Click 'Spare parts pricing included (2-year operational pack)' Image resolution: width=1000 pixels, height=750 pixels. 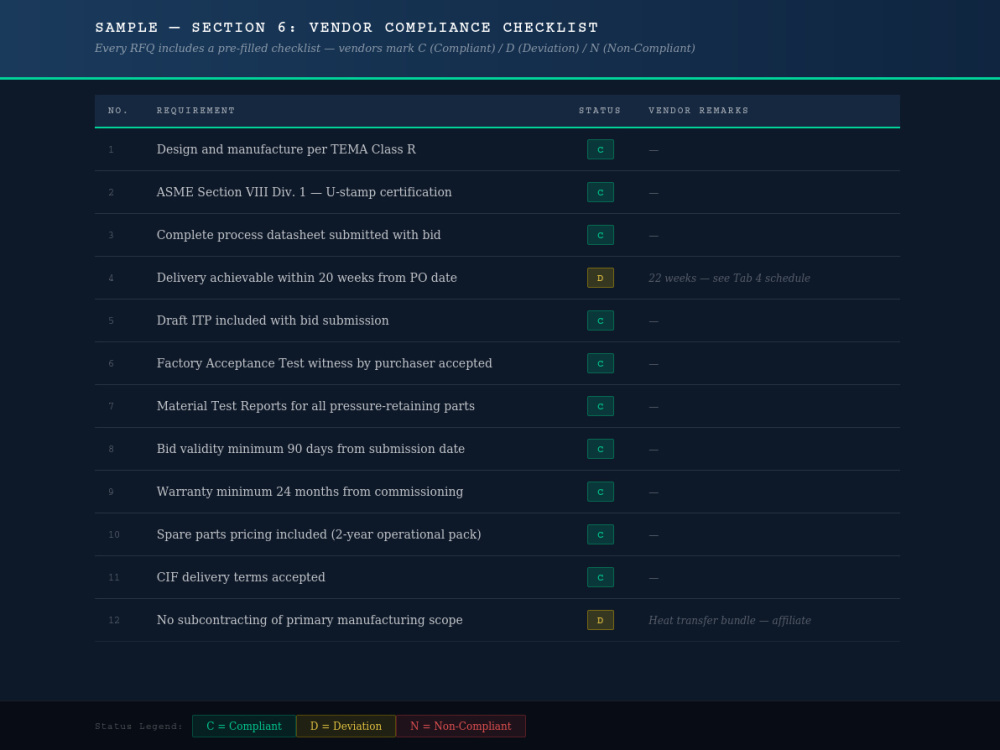pyautogui.click(x=319, y=534)
